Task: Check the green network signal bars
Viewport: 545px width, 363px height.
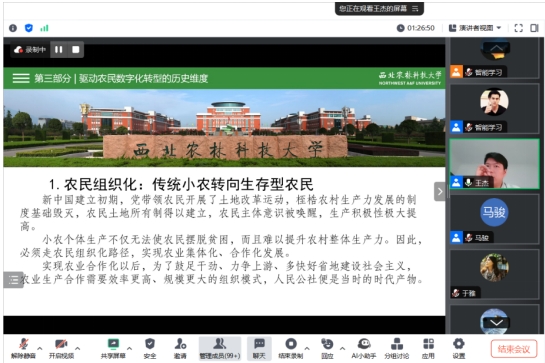Action: click(x=44, y=28)
